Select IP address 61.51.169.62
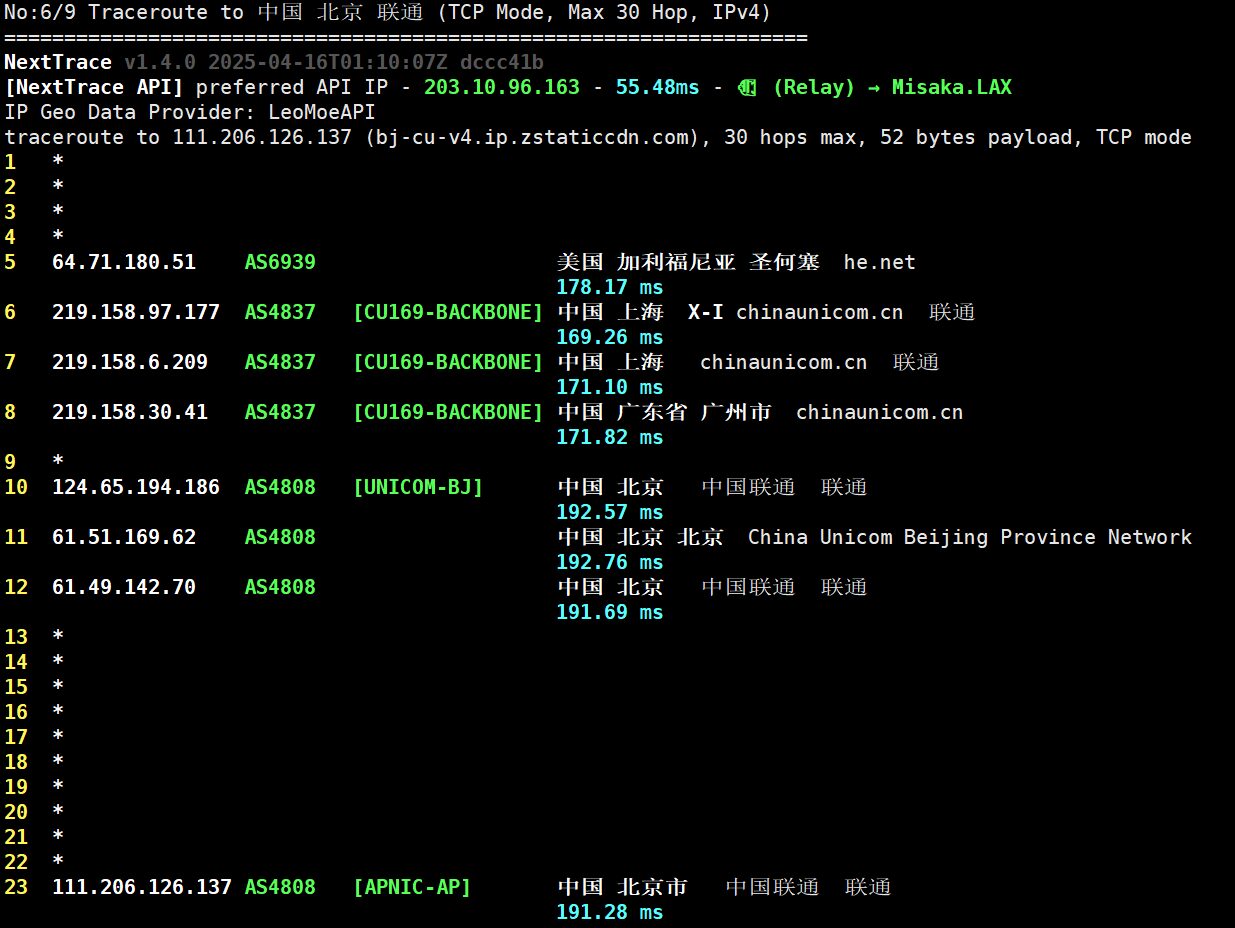 click(x=124, y=537)
